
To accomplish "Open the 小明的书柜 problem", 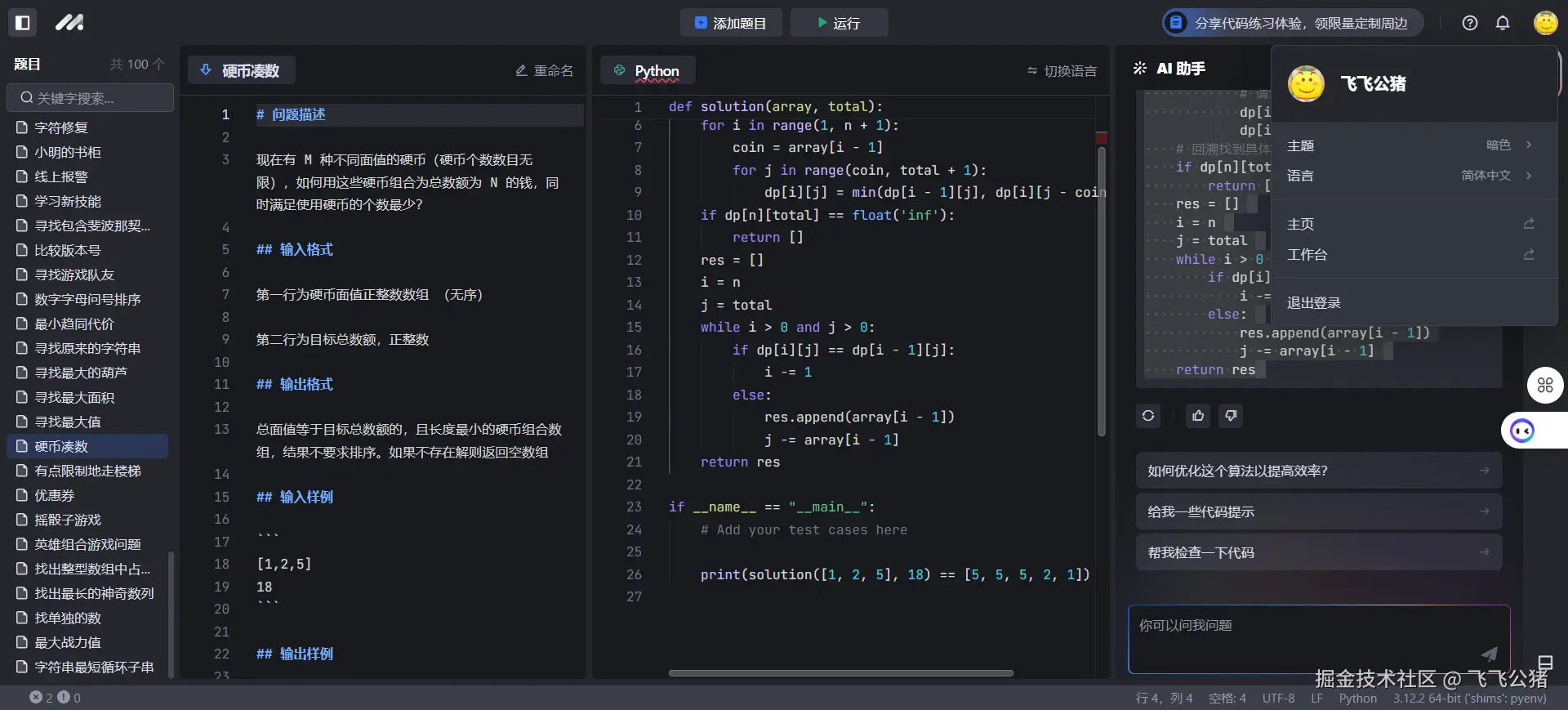I will point(87,152).
